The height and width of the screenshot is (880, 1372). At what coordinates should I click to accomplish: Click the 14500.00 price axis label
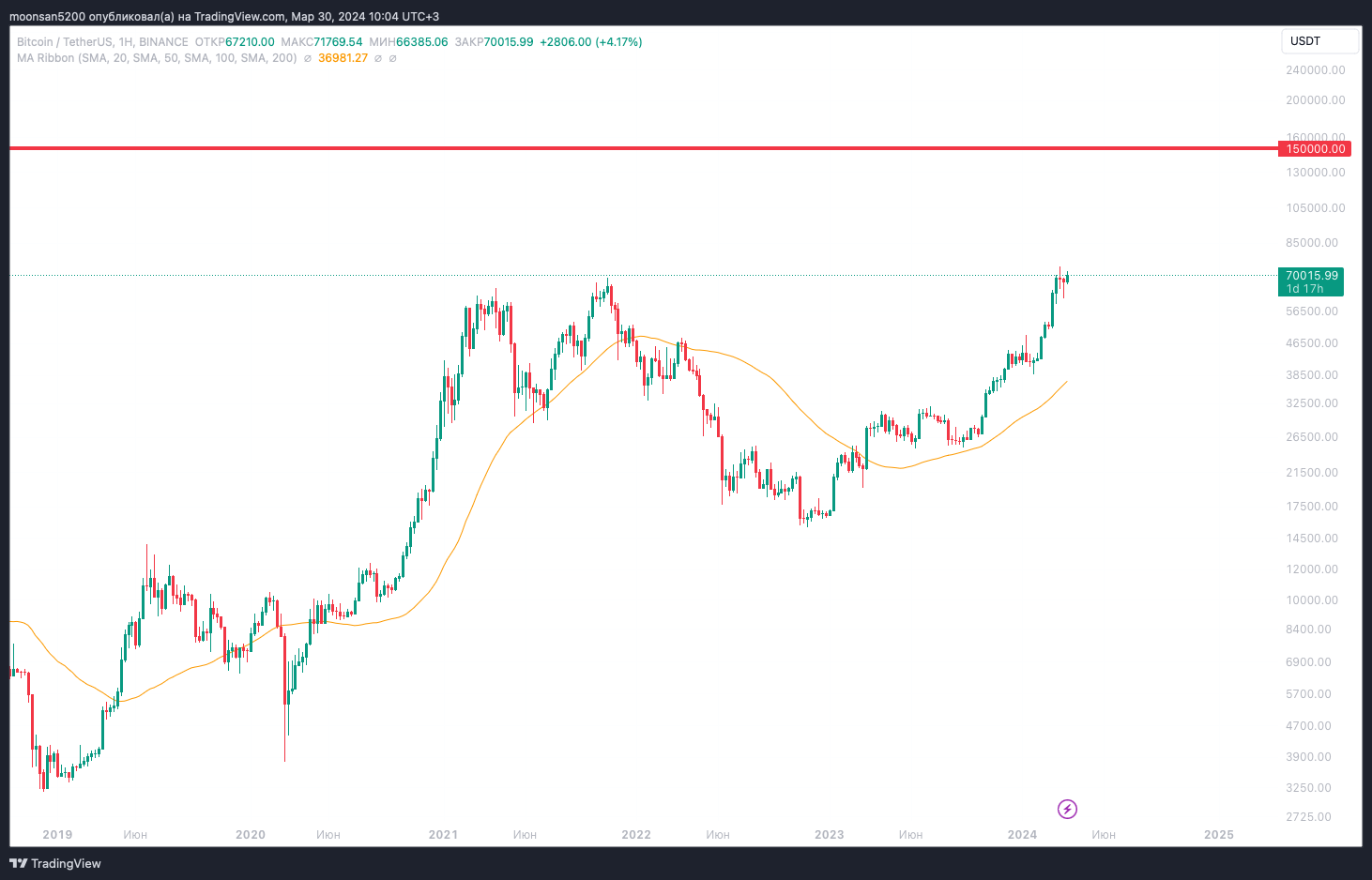point(1312,539)
